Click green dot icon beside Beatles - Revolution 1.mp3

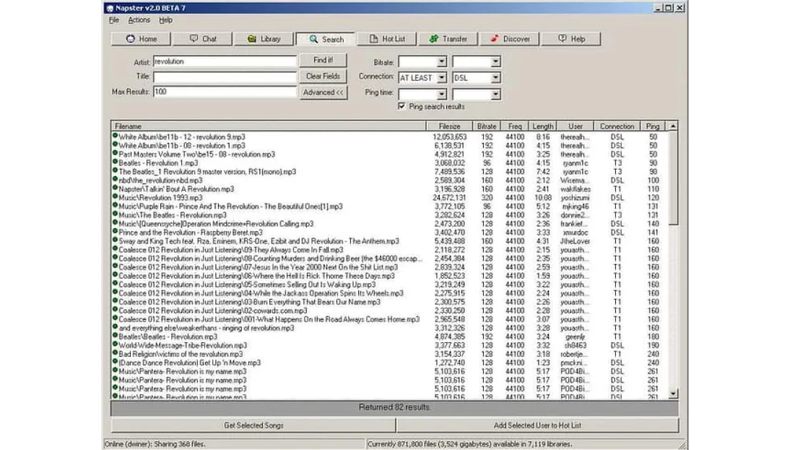tap(115, 162)
